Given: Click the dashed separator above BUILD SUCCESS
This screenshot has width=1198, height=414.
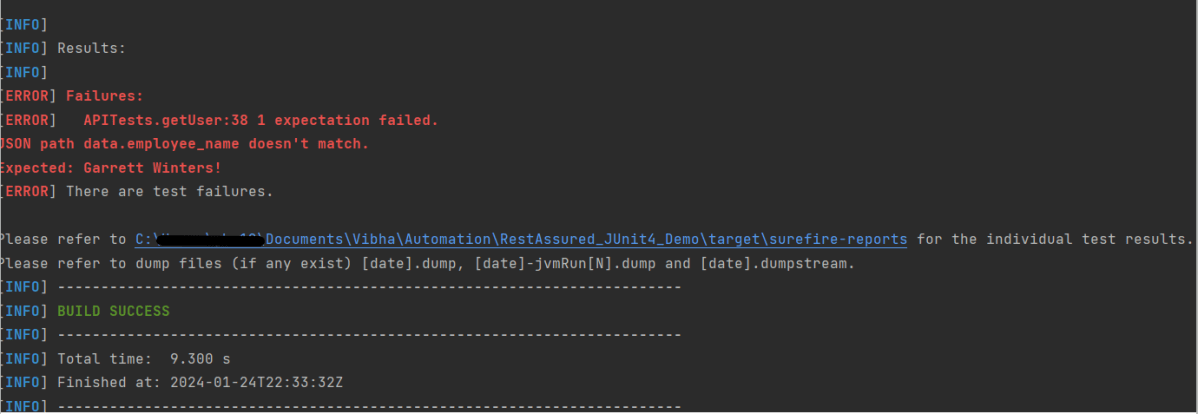Looking at the screenshot, I should click(369, 287).
